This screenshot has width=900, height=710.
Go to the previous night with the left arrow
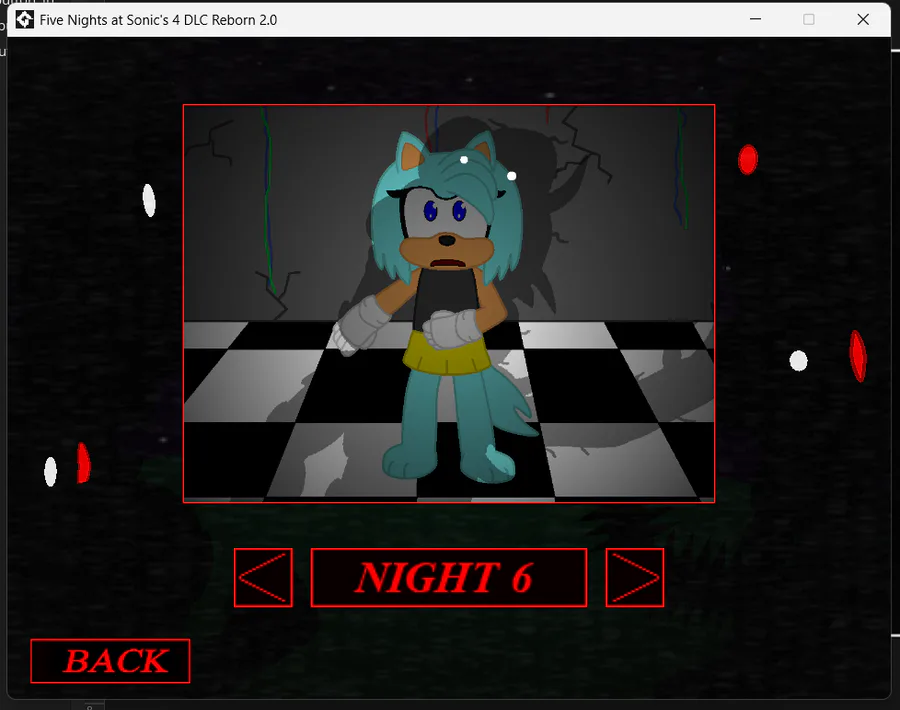pyautogui.click(x=263, y=577)
